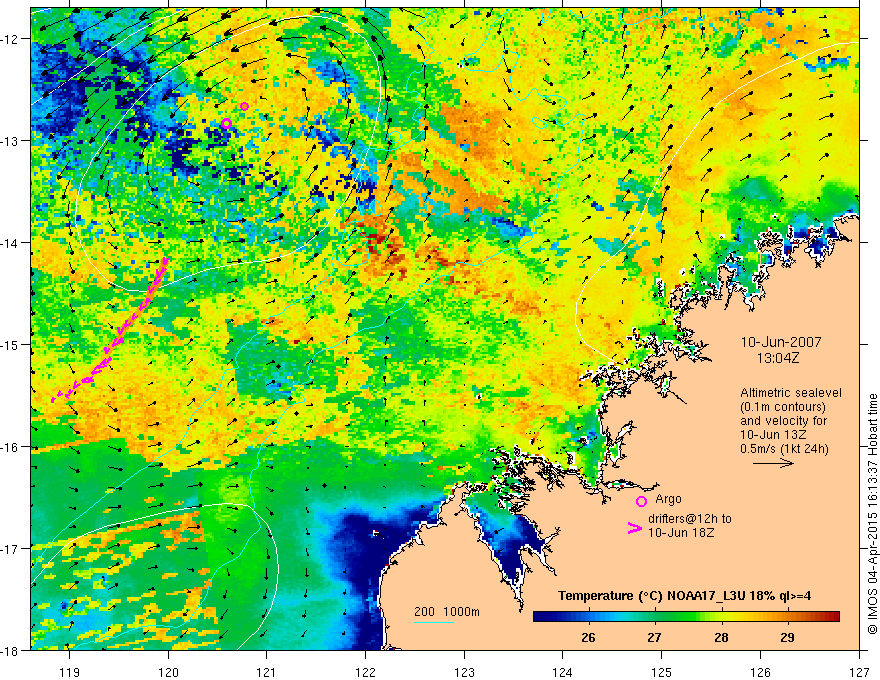Viewport: 880px width, 680px height.
Task: Click the 121 longitude axis label
Action: (x=267, y=672)
